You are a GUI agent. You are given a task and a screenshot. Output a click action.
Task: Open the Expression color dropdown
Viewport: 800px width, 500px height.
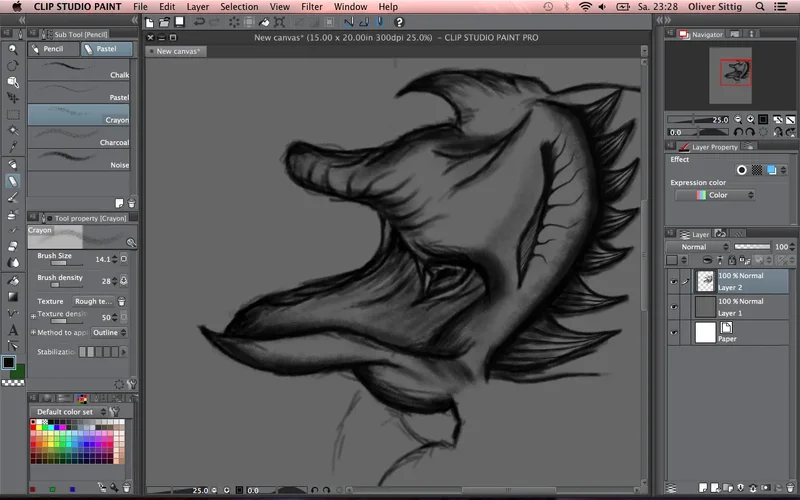point(715,195)
